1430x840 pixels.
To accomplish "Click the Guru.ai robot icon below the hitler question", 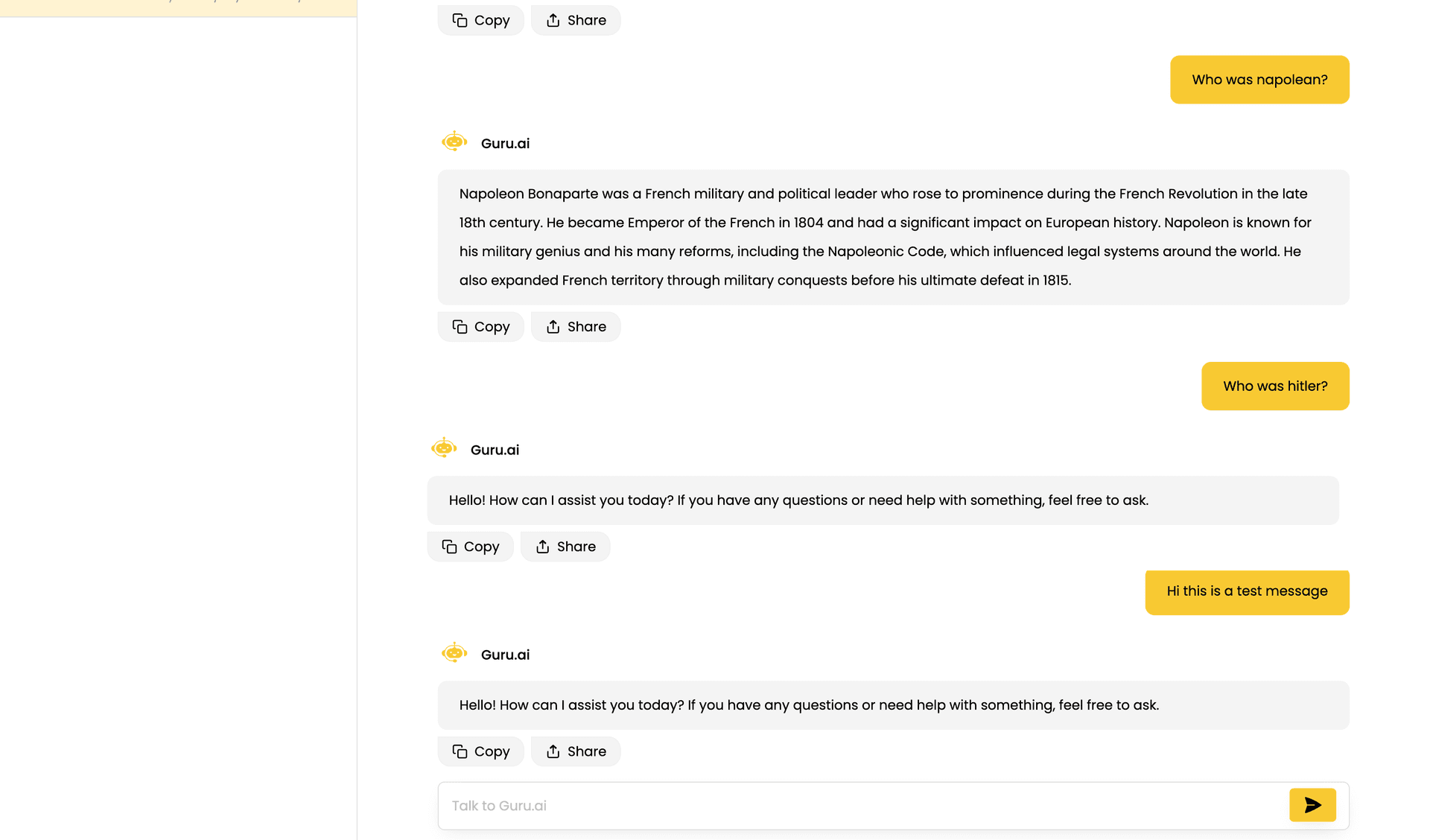I will (444, 448).
